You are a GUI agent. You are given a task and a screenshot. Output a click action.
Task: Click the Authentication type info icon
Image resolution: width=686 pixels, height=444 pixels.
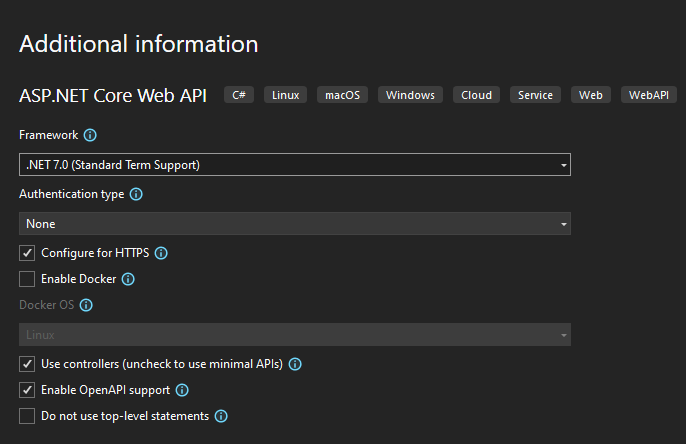pyautogui.click(x=136, y=194)
